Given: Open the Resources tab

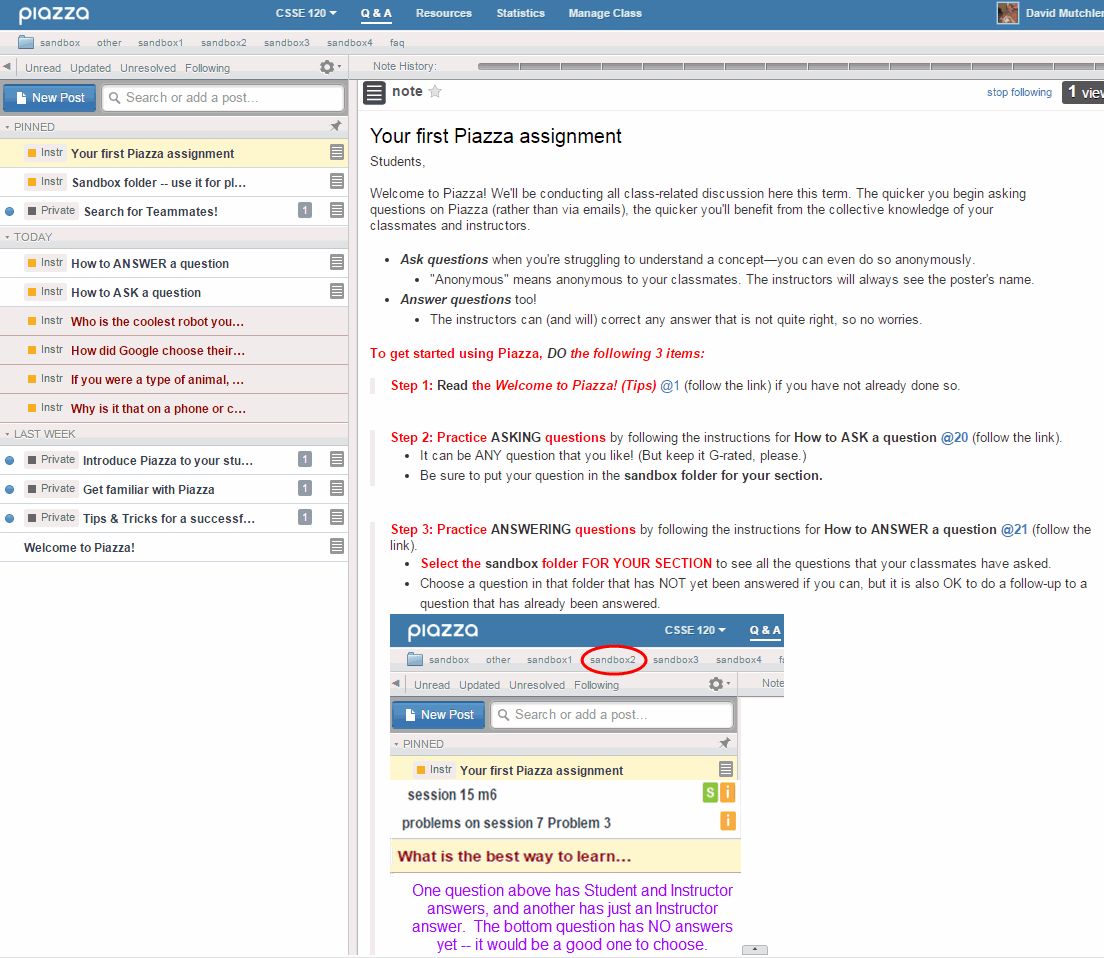Looking at the screenshot, I should pos(444,13).
